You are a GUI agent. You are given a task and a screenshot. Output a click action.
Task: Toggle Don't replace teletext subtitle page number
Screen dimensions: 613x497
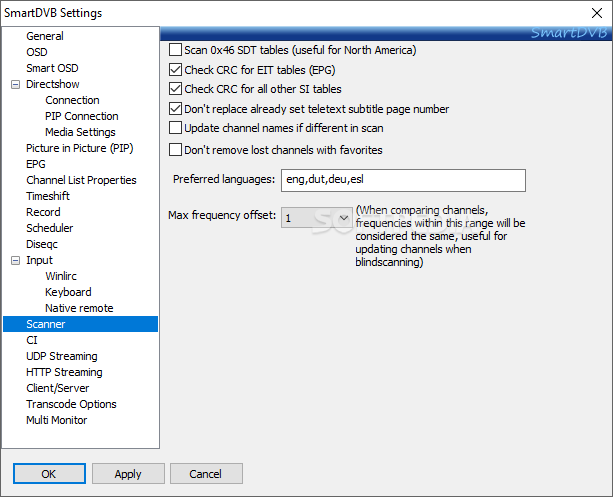[x=175, y=109]
